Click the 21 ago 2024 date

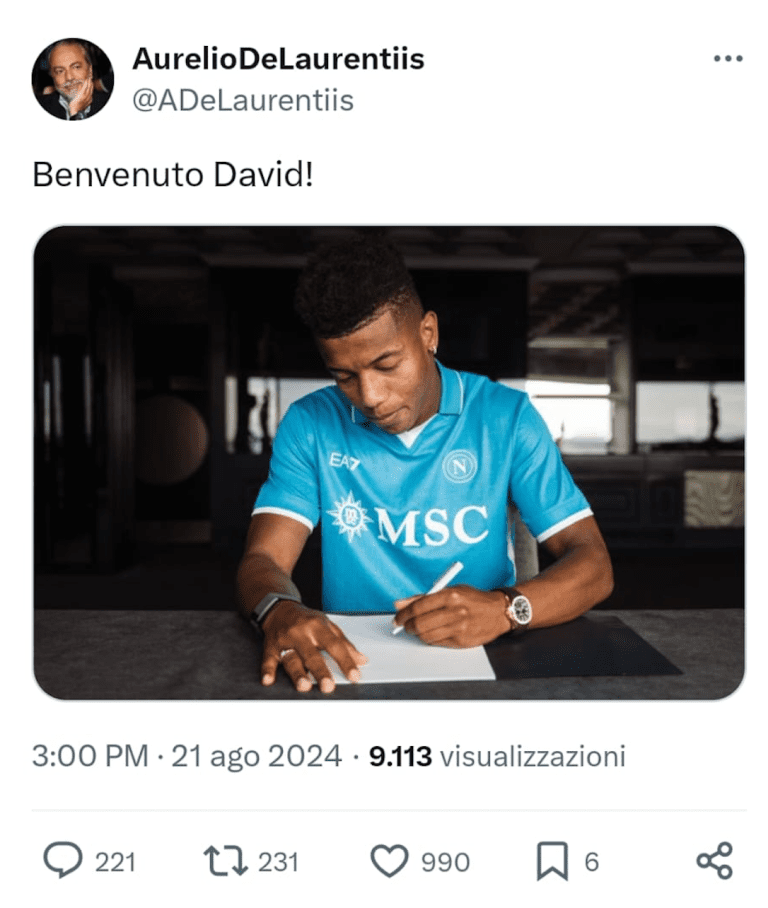coord(257,756)
